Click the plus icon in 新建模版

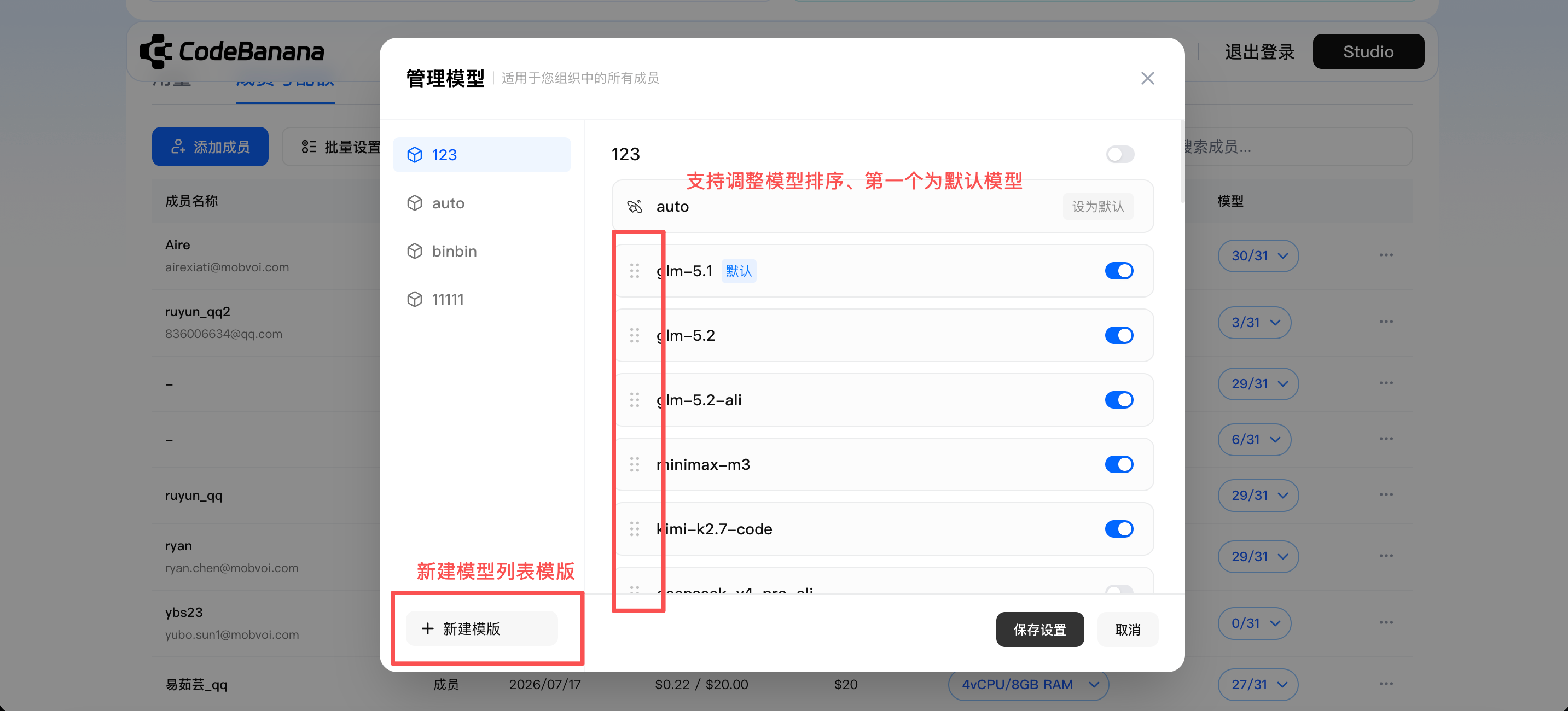click(x=428, y=629)
